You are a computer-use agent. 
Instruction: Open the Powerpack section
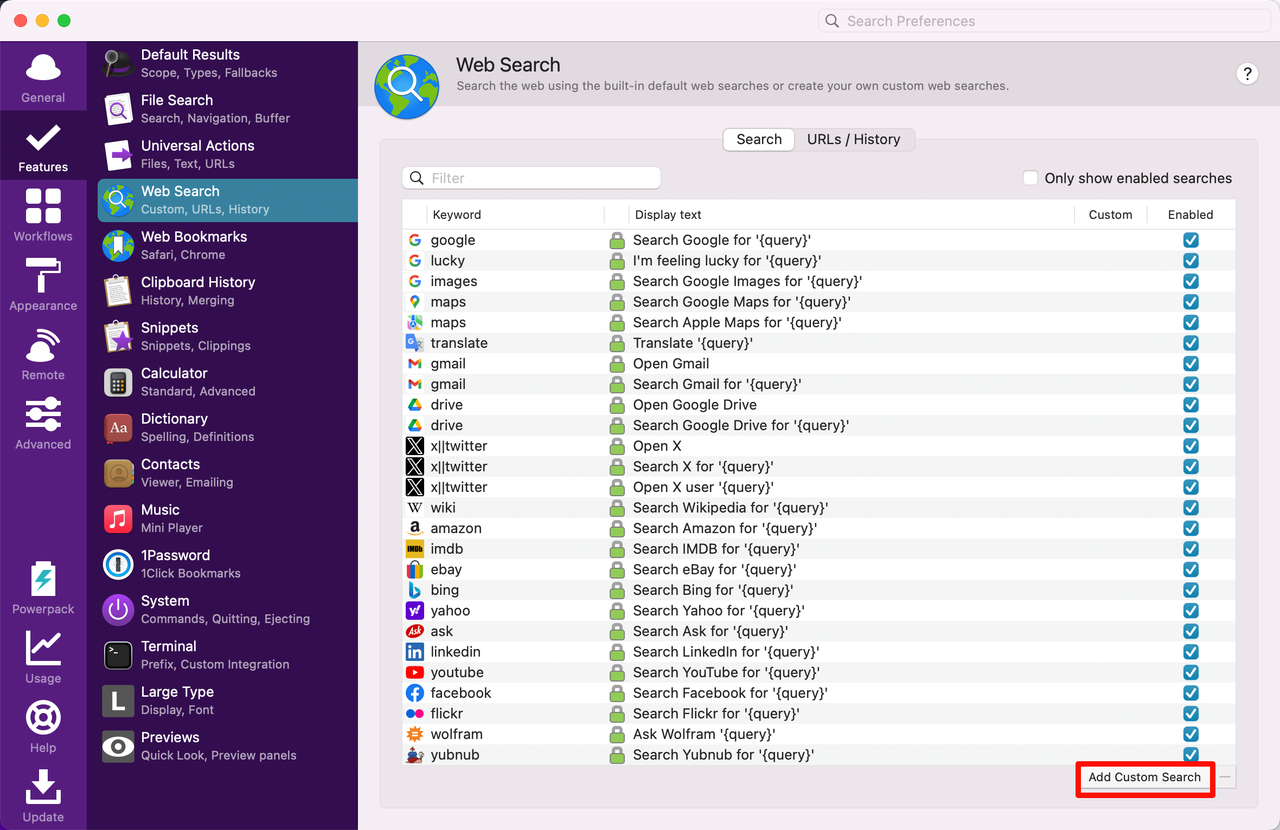tap(43, 587)
